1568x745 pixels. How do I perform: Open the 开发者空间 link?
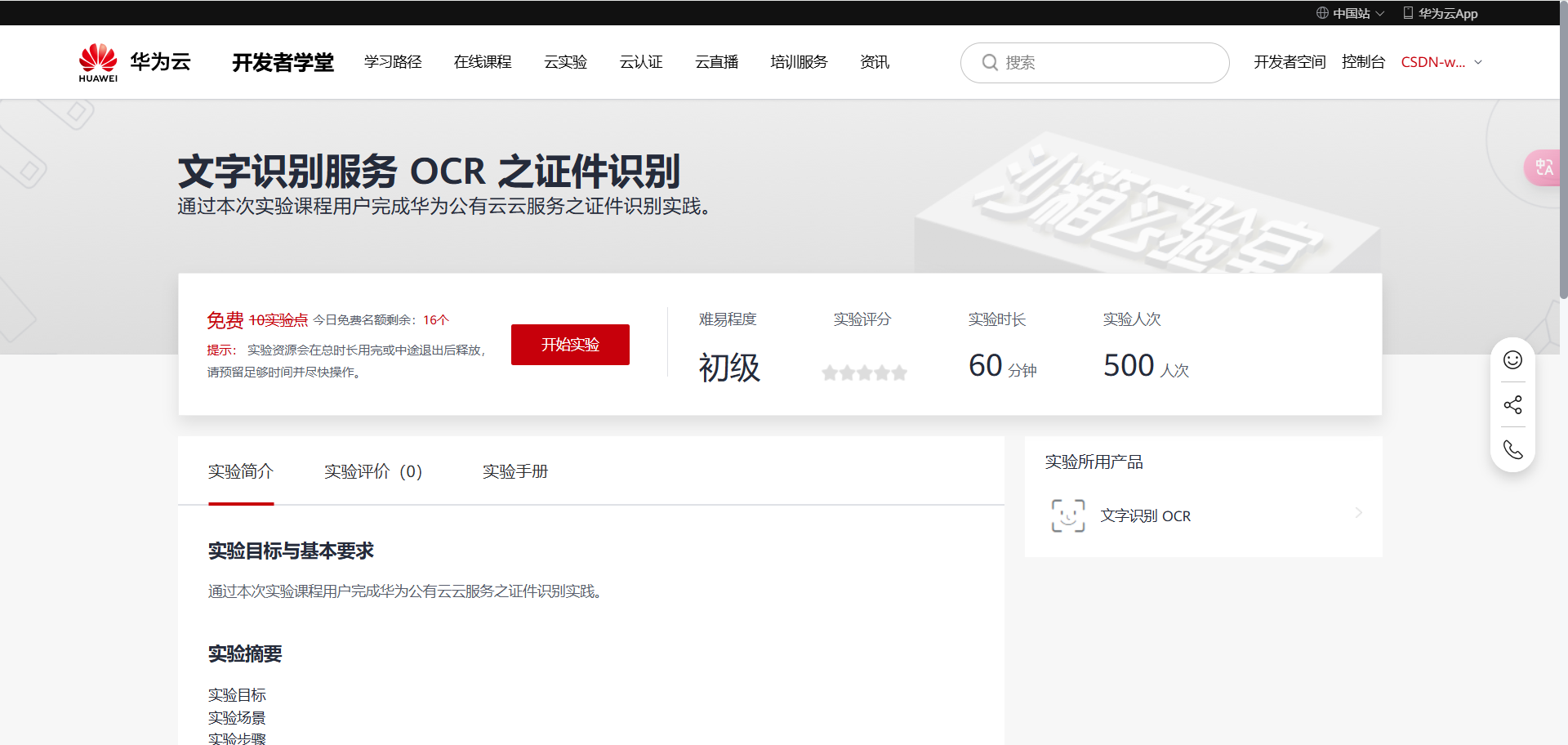1290,62
